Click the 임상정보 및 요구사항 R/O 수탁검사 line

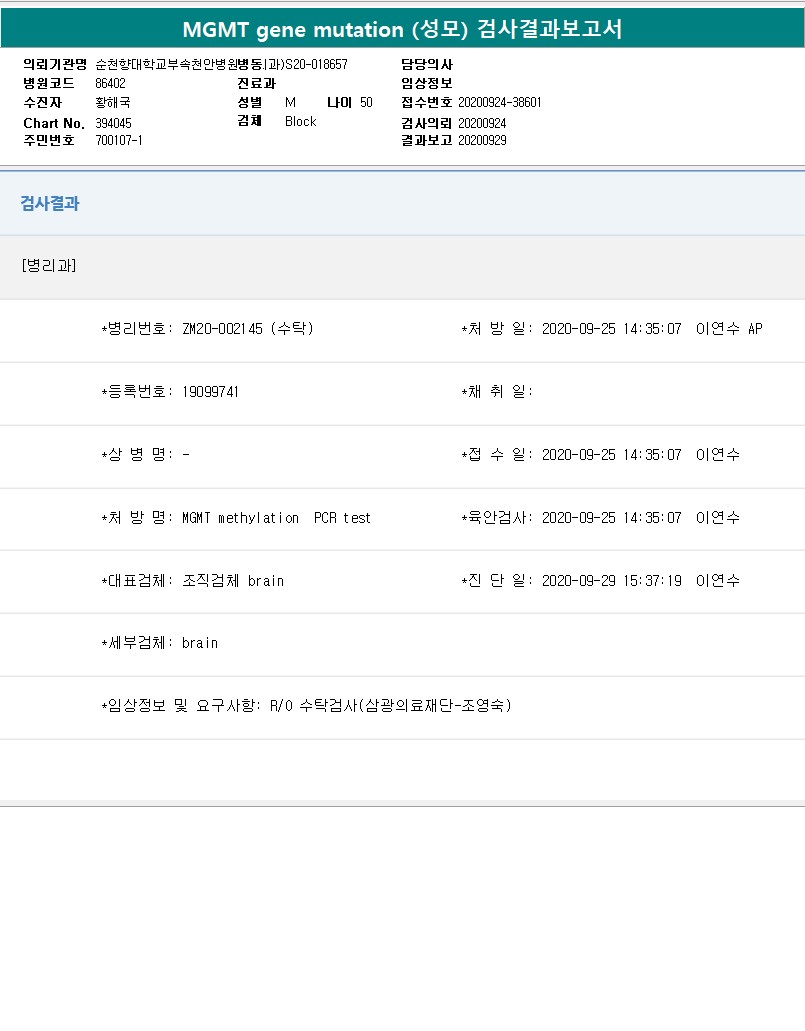[306, 706]
